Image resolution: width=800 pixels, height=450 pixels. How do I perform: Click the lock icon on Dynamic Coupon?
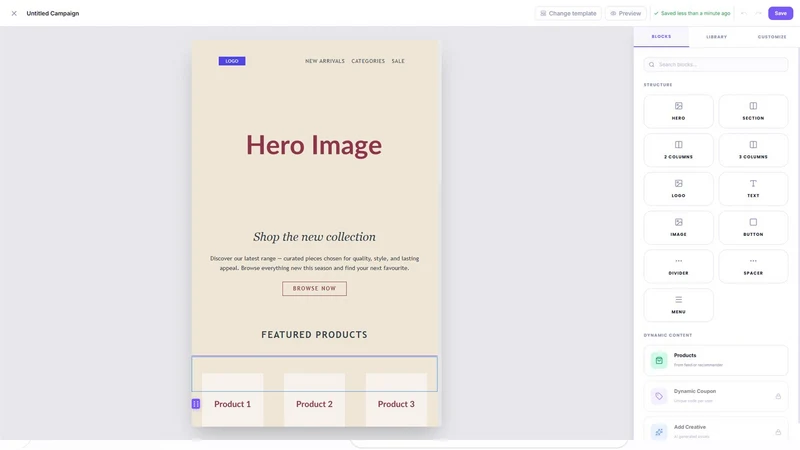(778, 396)
